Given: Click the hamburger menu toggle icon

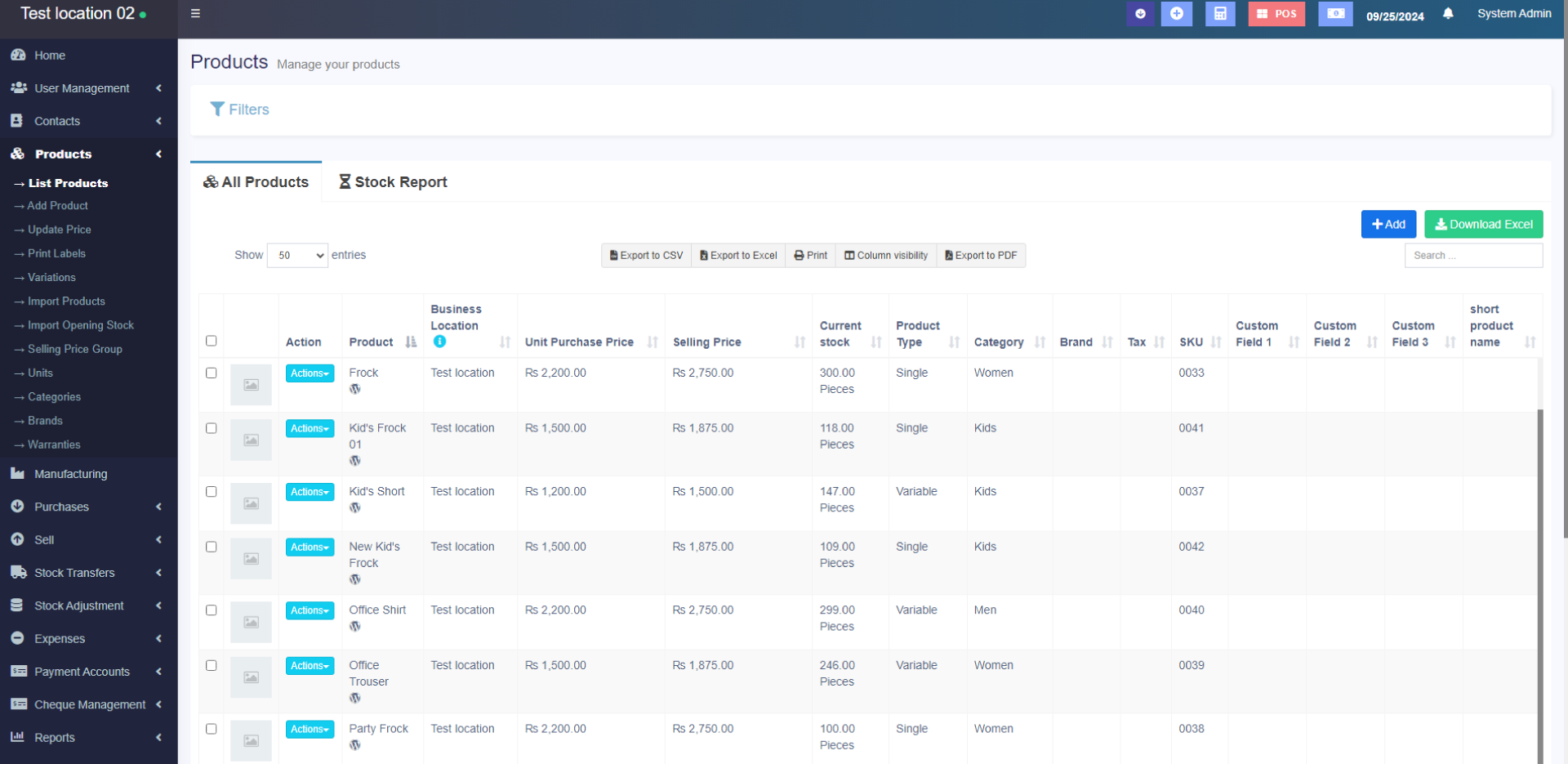Looking at the screenshot, I should click(x=195, y=13).
